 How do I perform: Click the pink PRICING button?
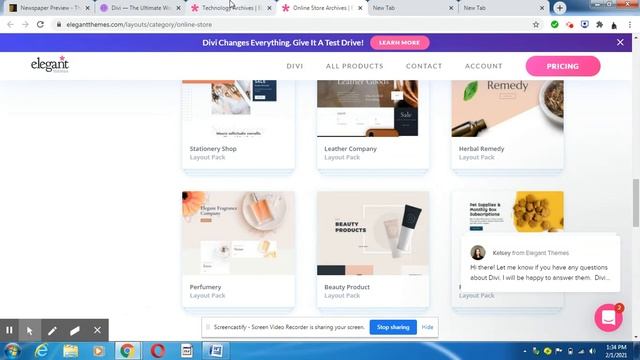click(x=563, y=66)
